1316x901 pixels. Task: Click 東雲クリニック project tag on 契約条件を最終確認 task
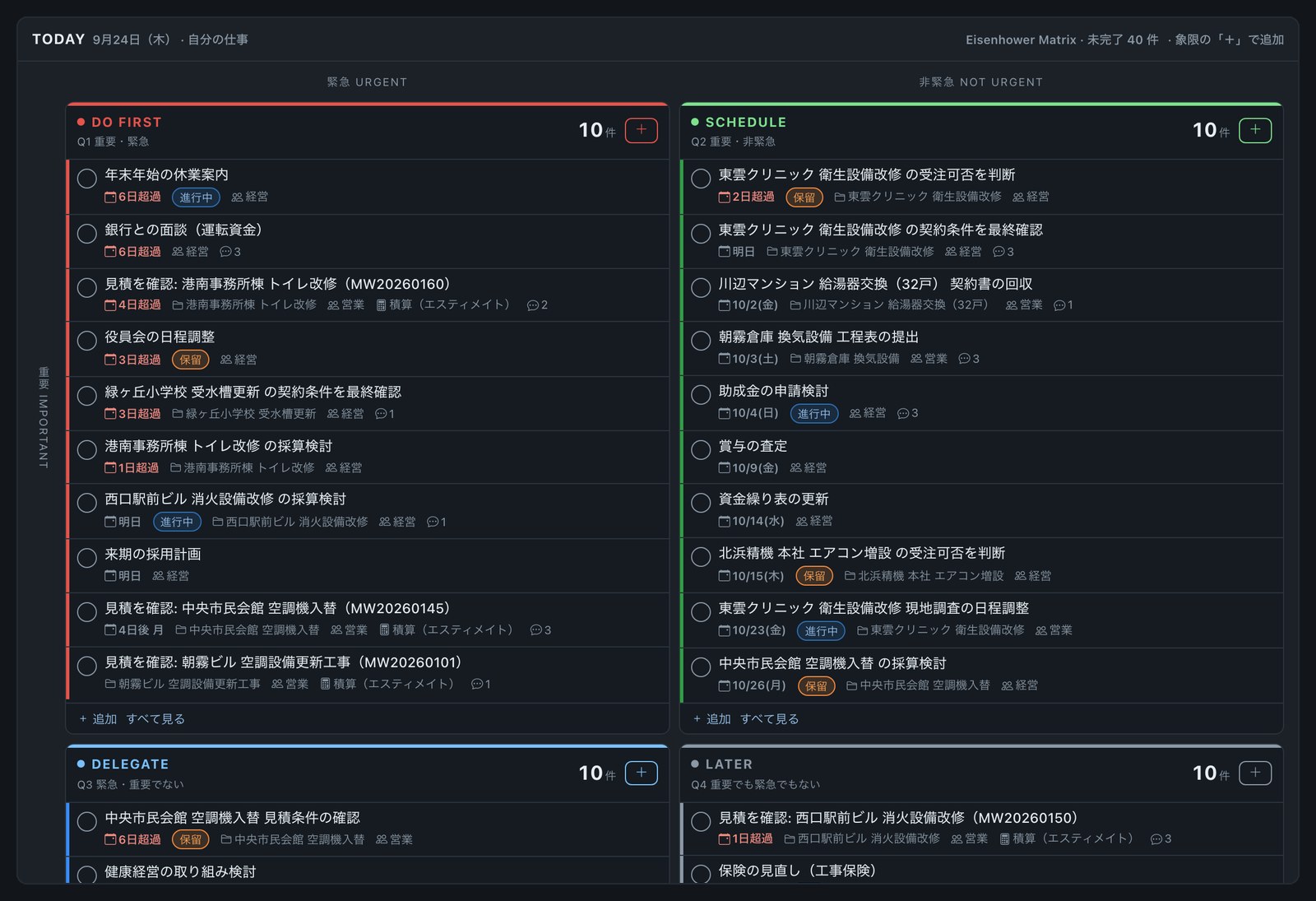850,252
